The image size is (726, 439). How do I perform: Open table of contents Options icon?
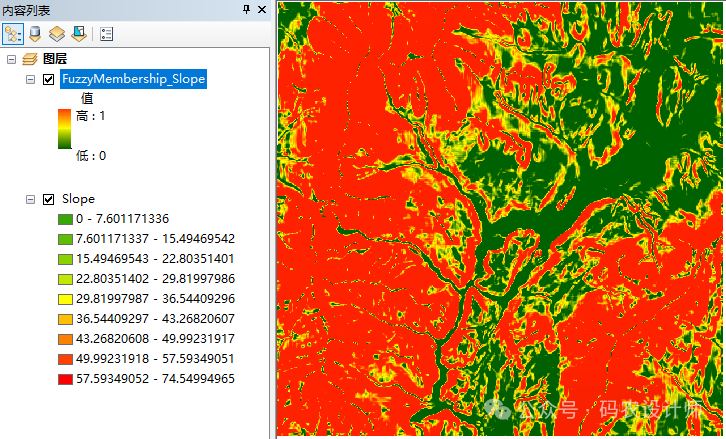point(106,33)
